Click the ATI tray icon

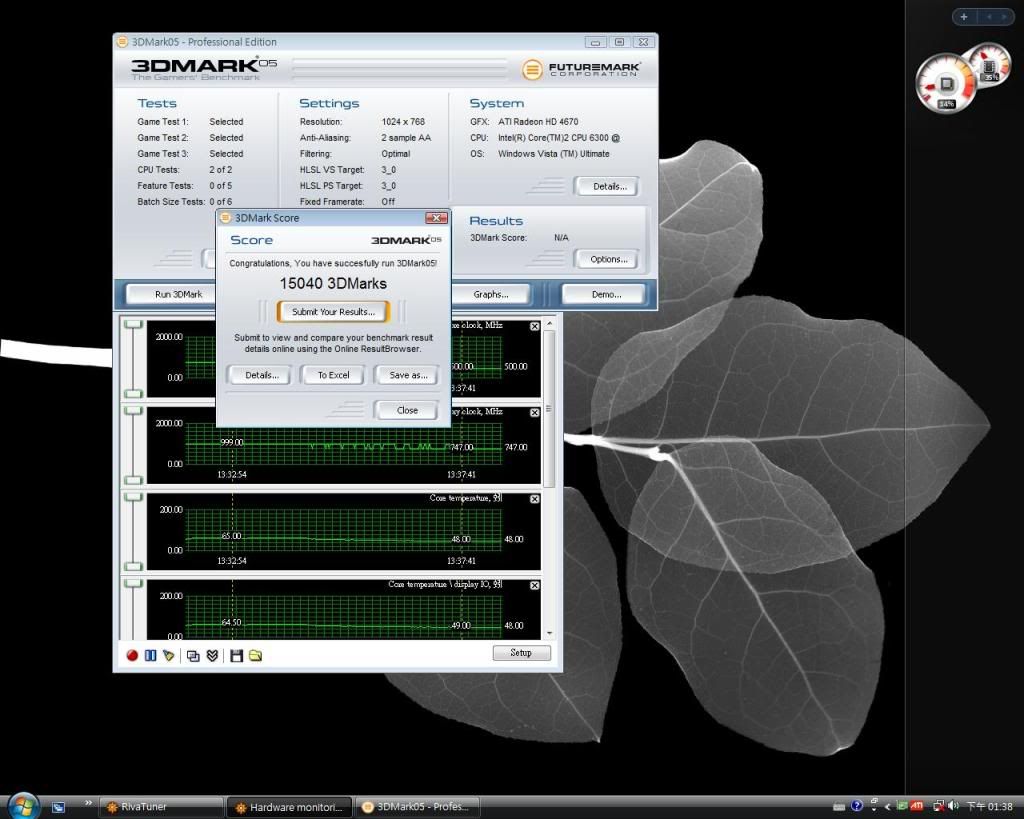coord(916,807)
